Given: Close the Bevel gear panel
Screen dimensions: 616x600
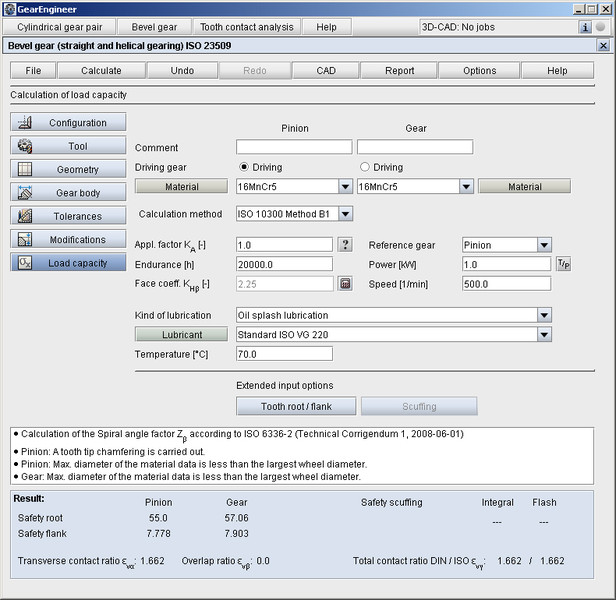Looking at the screenshot, I should coord(602,46).
